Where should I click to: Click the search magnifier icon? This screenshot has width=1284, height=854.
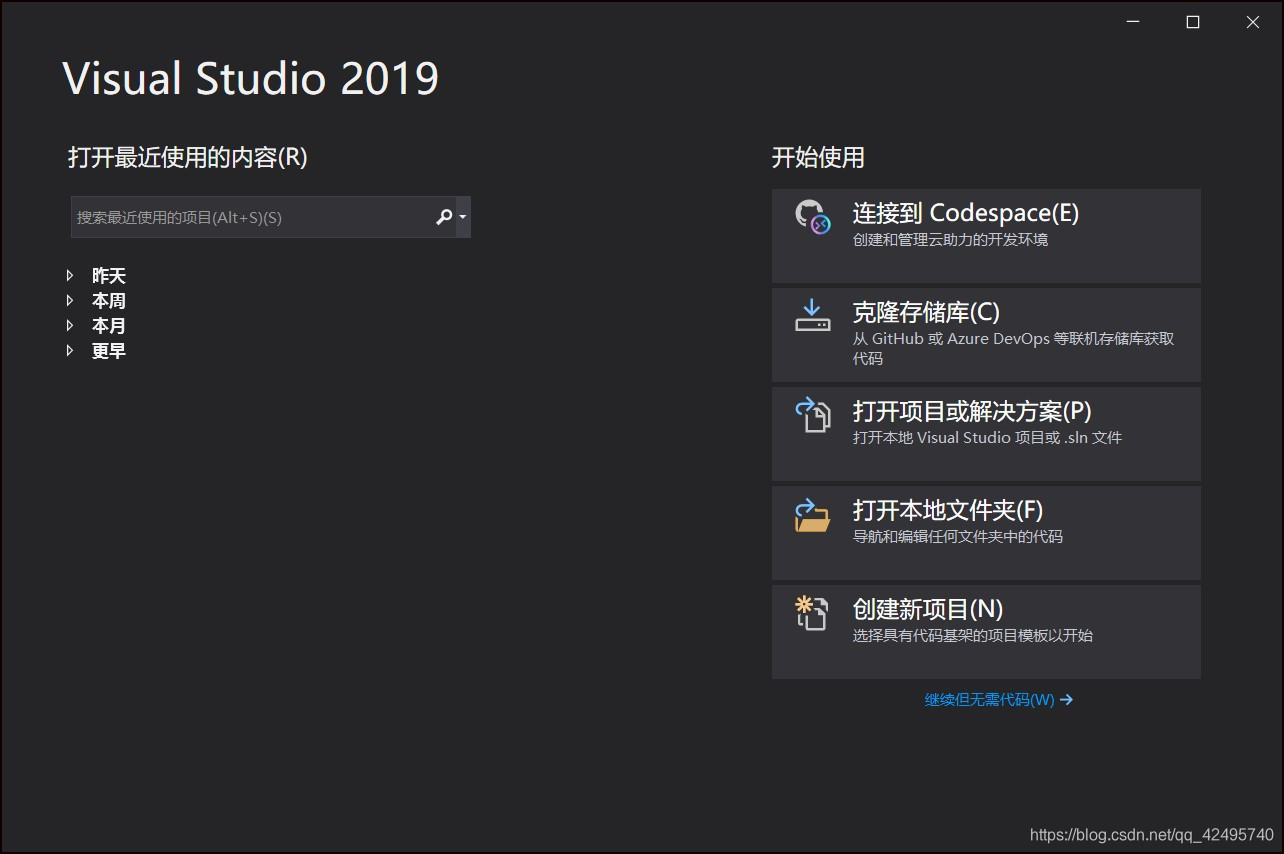point(443,216)
